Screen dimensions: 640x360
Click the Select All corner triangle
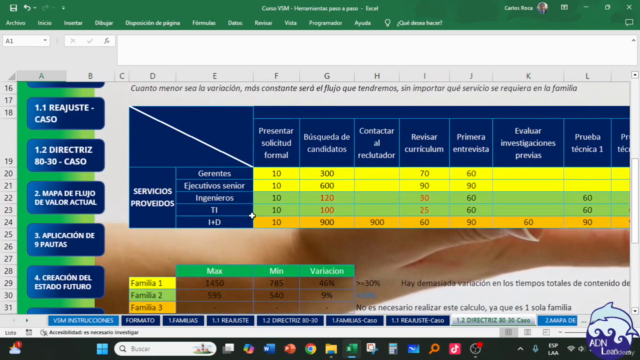pyautogui.click(x=12, y=76)
